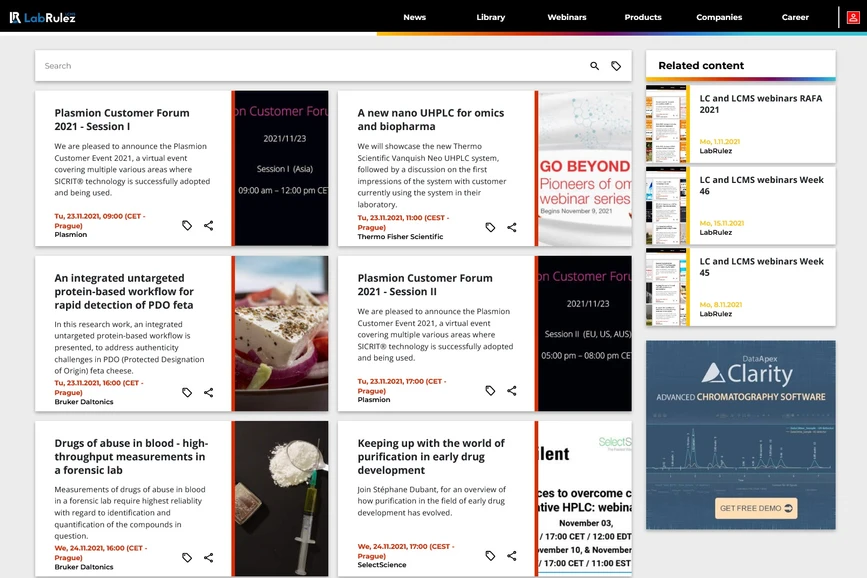This screenshot has height=578, width=867.
Task: Click tag icon on PDO feta card
Action: tap(187, 392)
